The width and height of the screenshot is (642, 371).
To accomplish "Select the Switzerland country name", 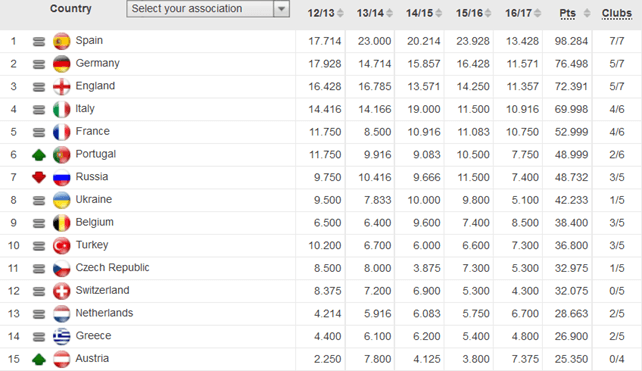I will tap(102, 290).
